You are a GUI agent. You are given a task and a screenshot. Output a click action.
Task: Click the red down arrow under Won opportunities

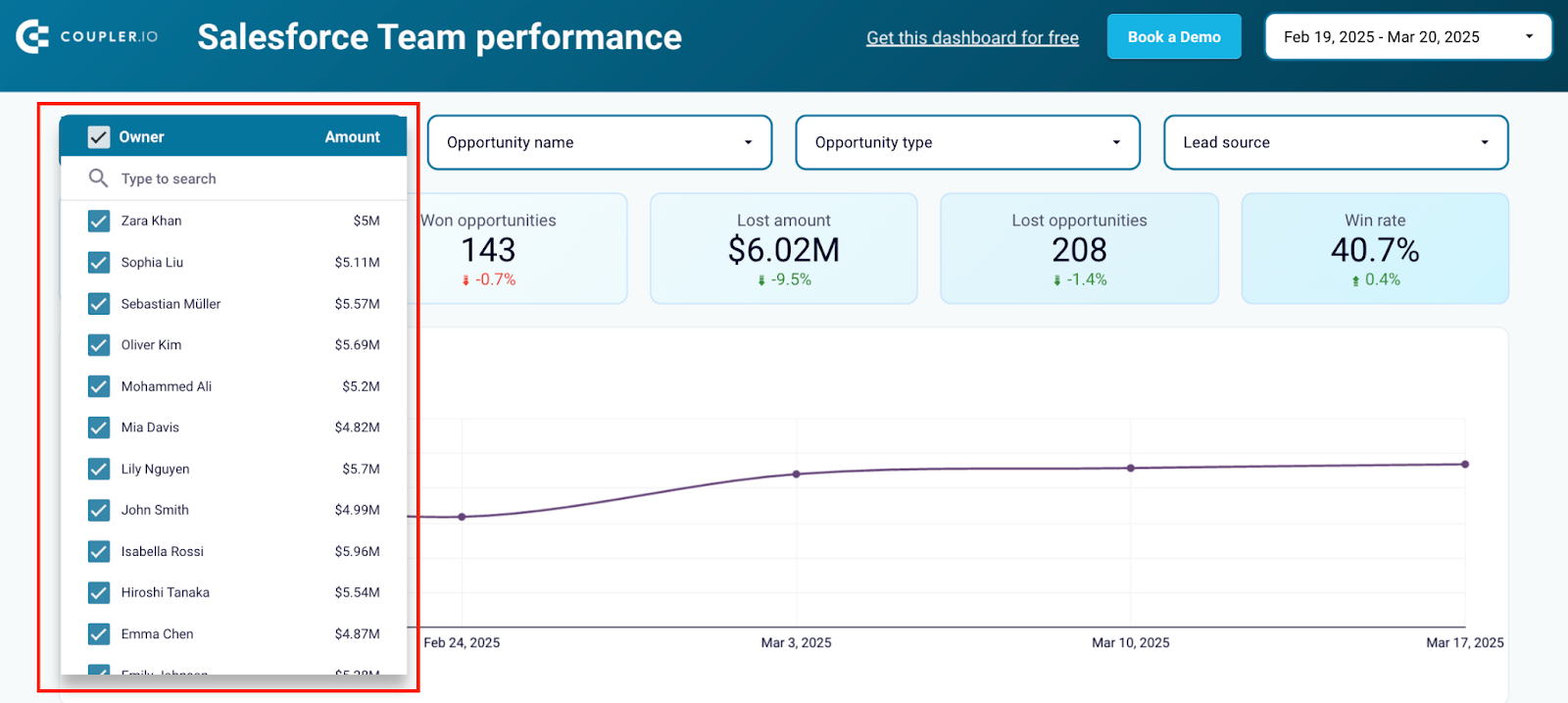click(x=465, y=280)
